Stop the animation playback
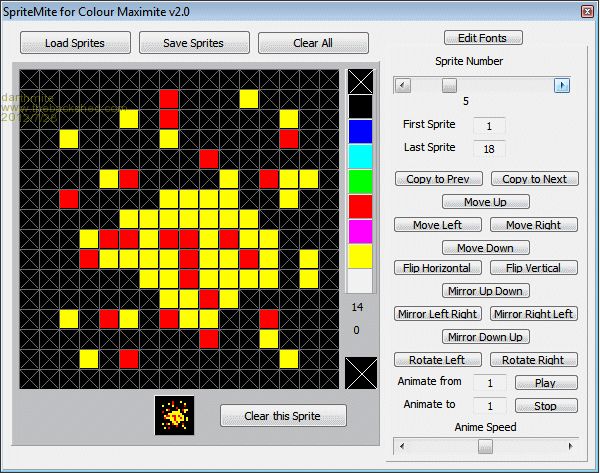 tap(546, 406)
